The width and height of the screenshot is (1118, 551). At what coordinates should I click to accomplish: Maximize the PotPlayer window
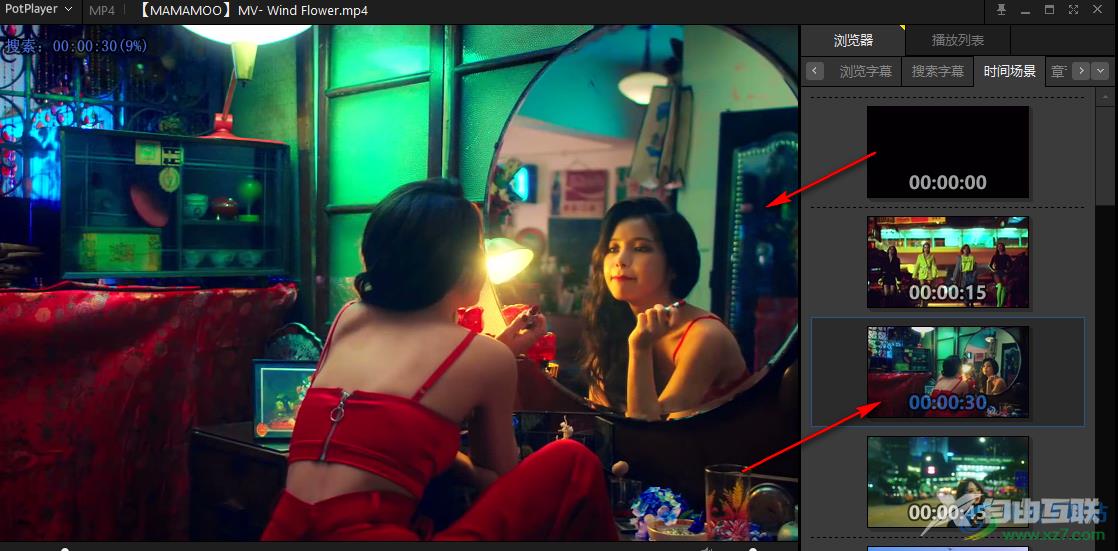click(1049, 10)
